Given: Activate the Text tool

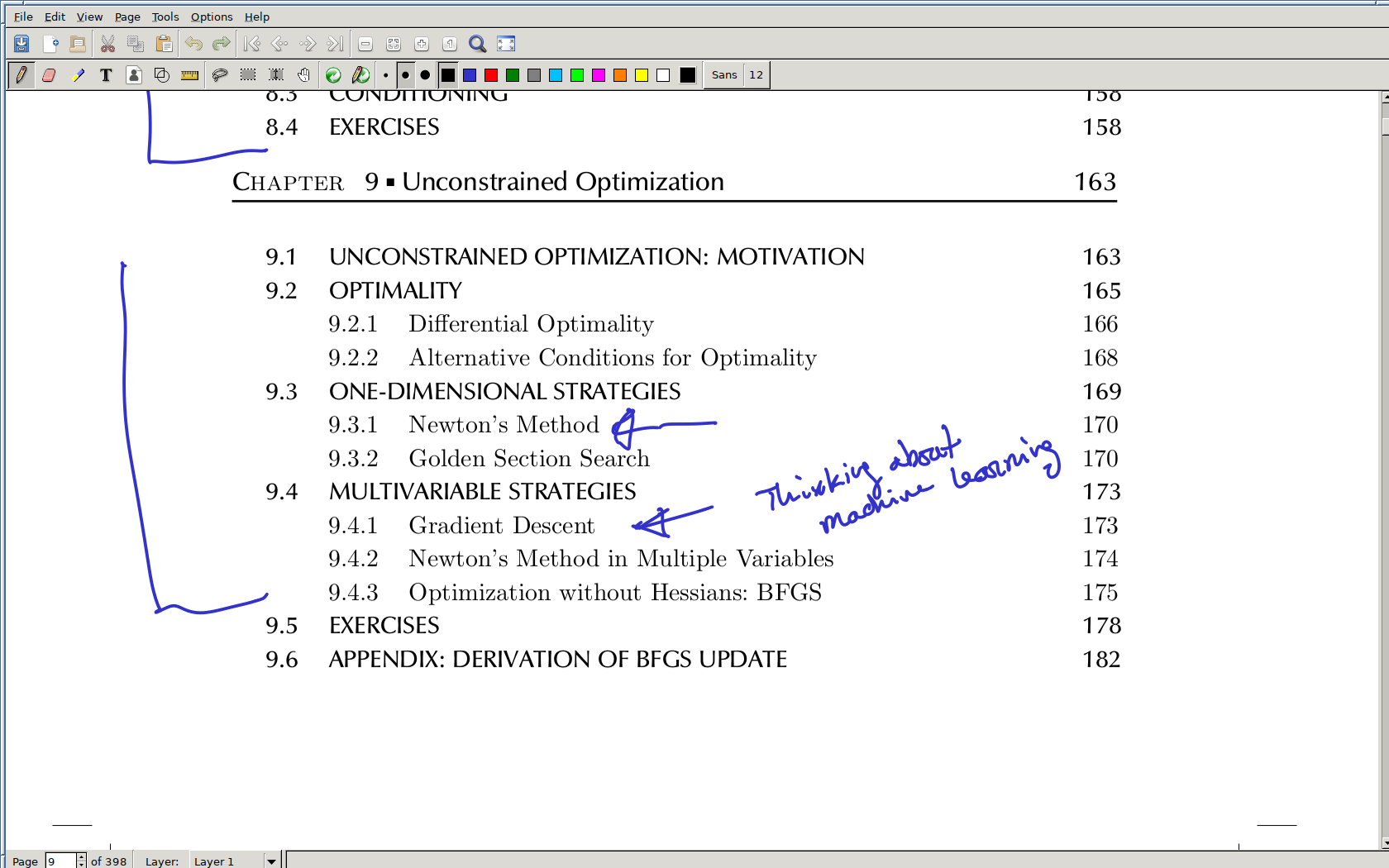Looking at the screenshot, I should [106, 75].
